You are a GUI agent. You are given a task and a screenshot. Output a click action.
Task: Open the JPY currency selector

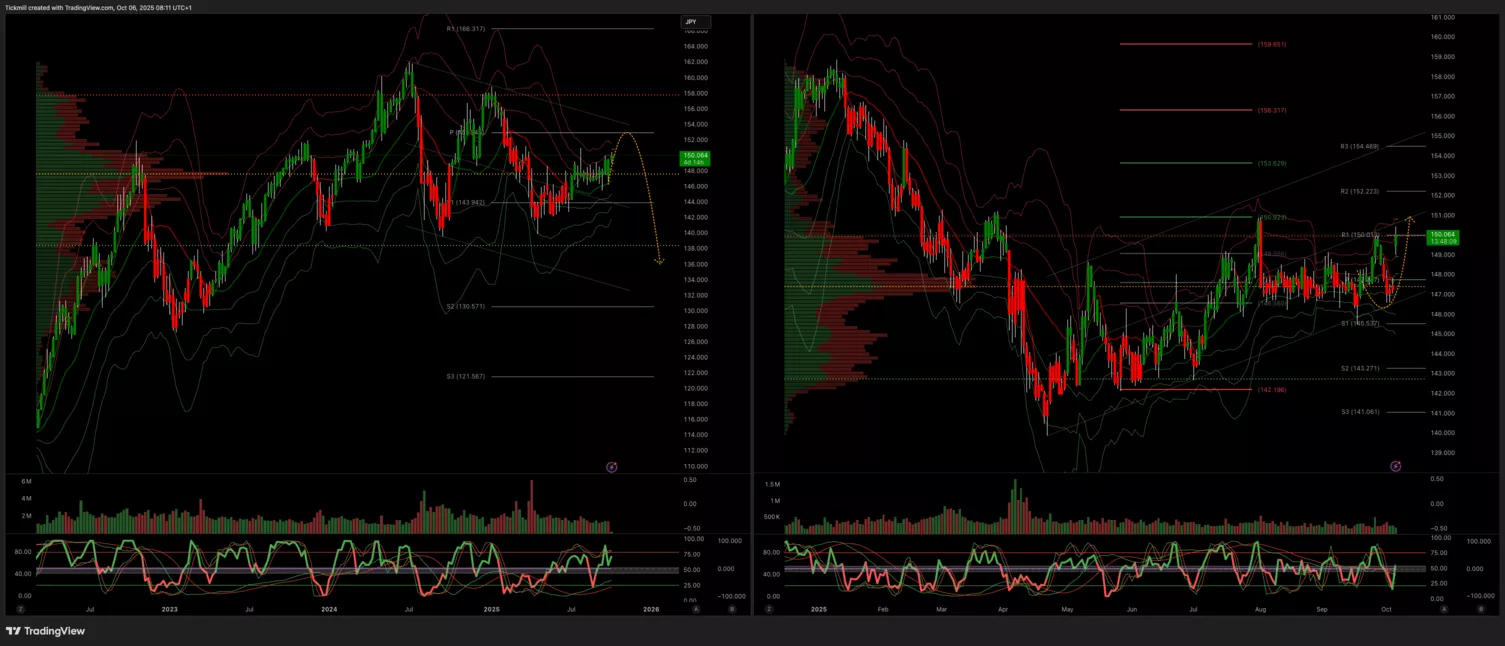pyautogui.click(x=693, y=22)
